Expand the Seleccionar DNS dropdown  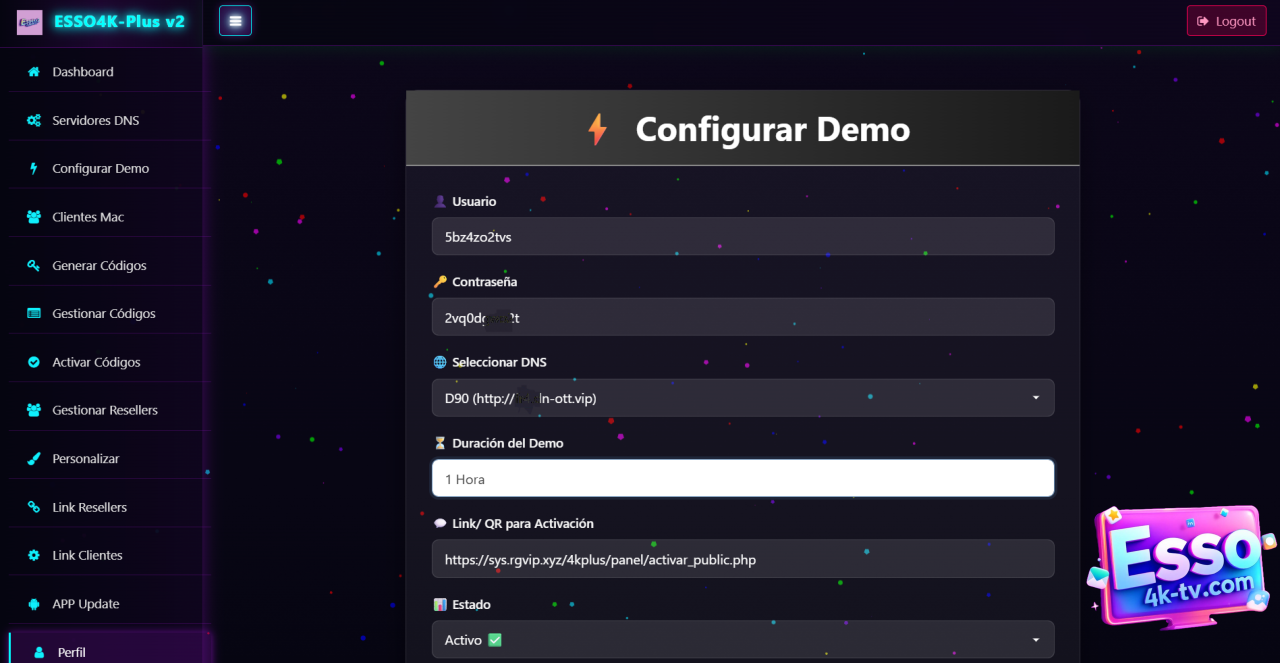point(742,398)
